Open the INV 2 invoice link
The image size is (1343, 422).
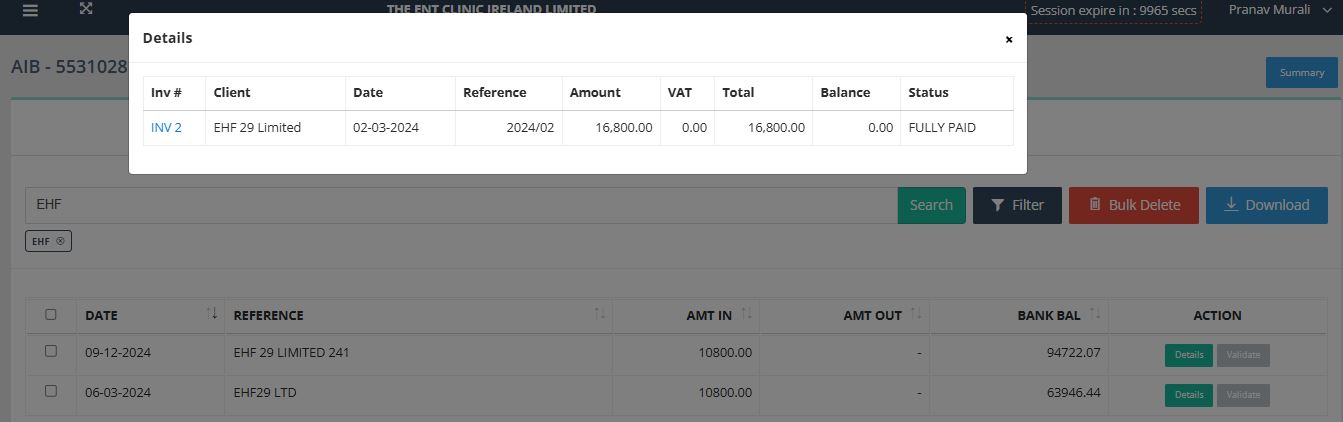pos(166,127)
